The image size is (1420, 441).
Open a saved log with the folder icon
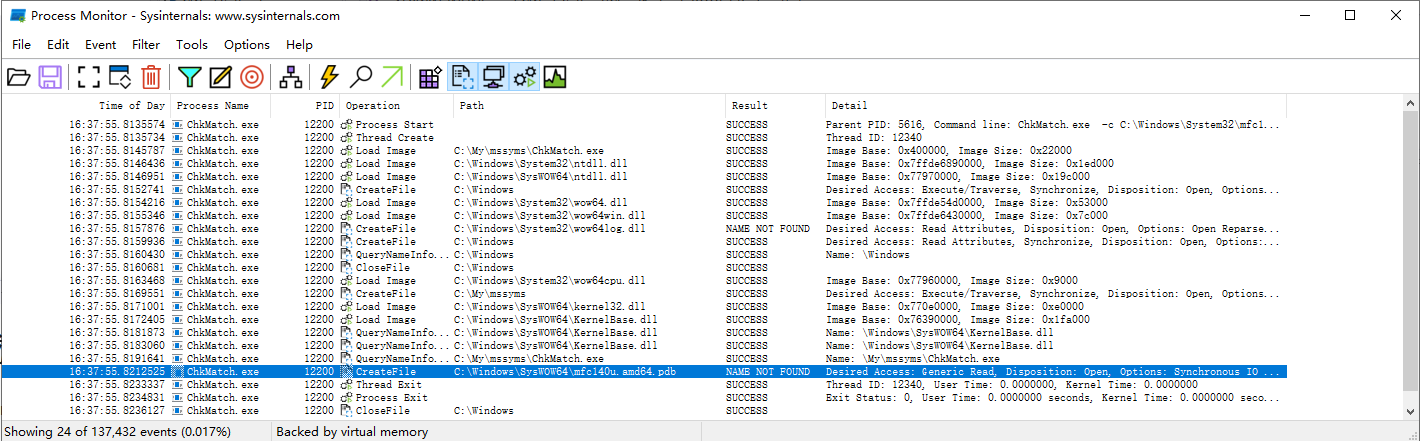[18, 77]
